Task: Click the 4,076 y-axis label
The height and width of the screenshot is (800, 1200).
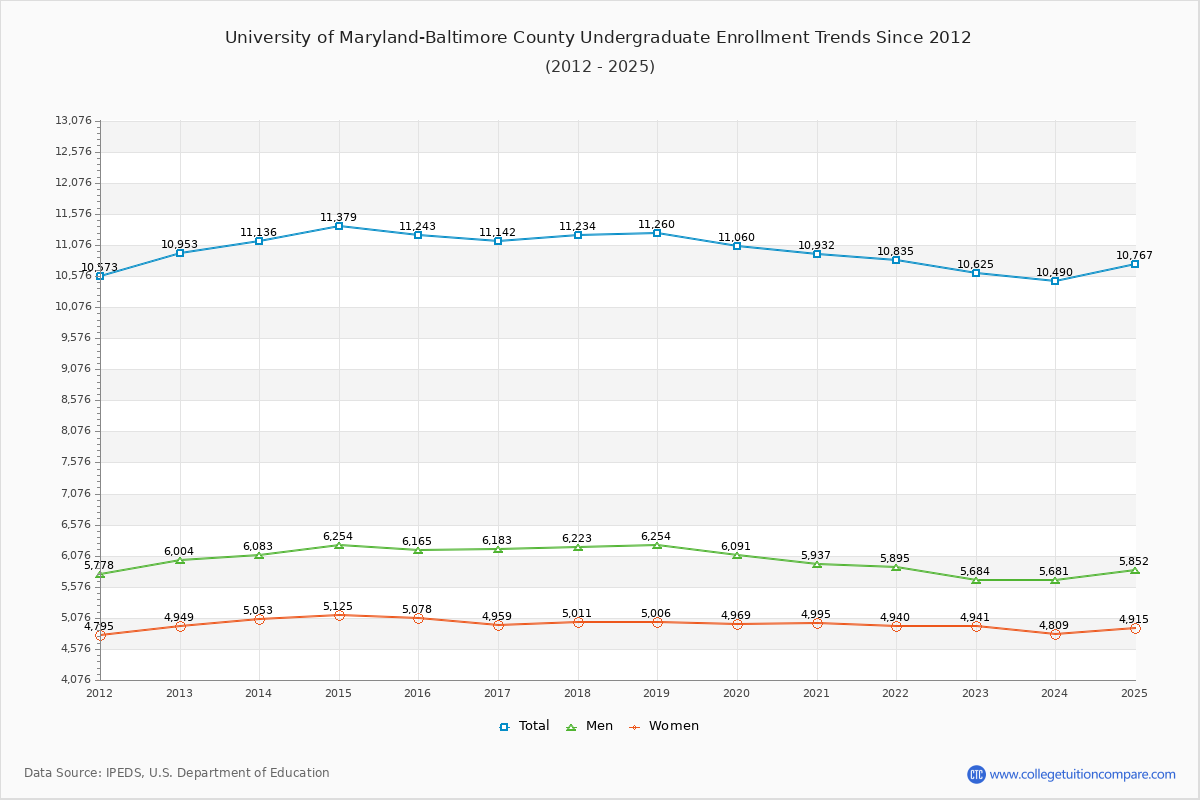Action: pyautogui.click(x=74, y=680)
